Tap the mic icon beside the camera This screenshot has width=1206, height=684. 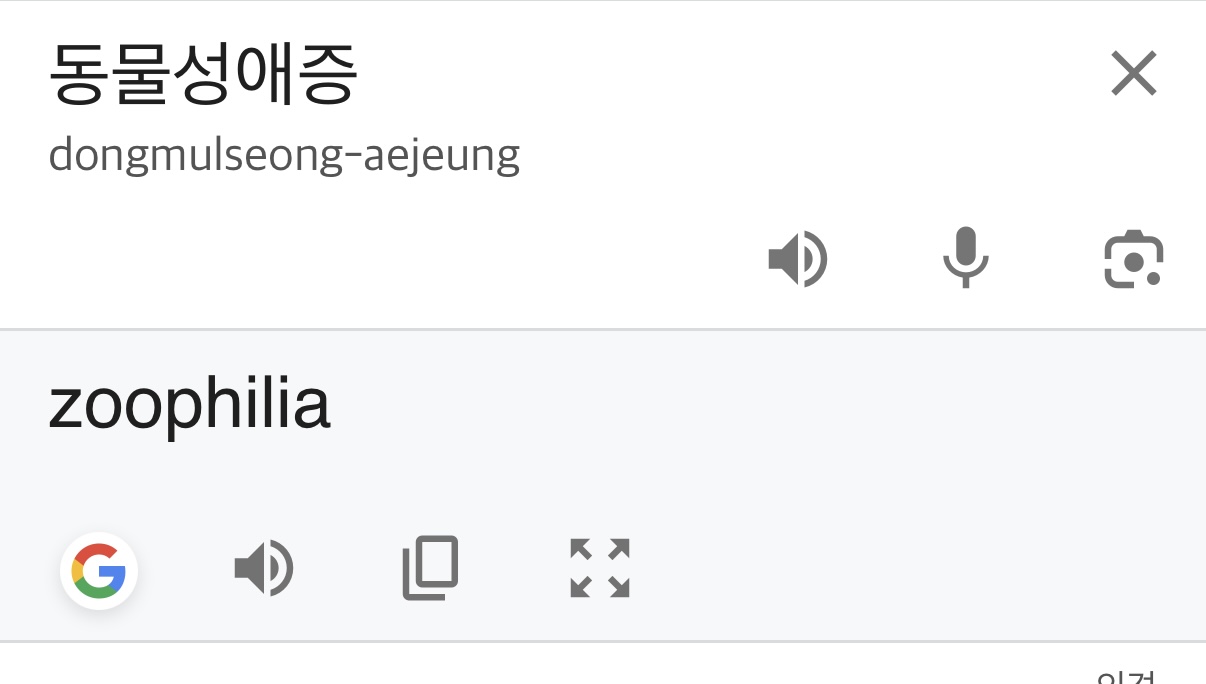pos(965,258)
